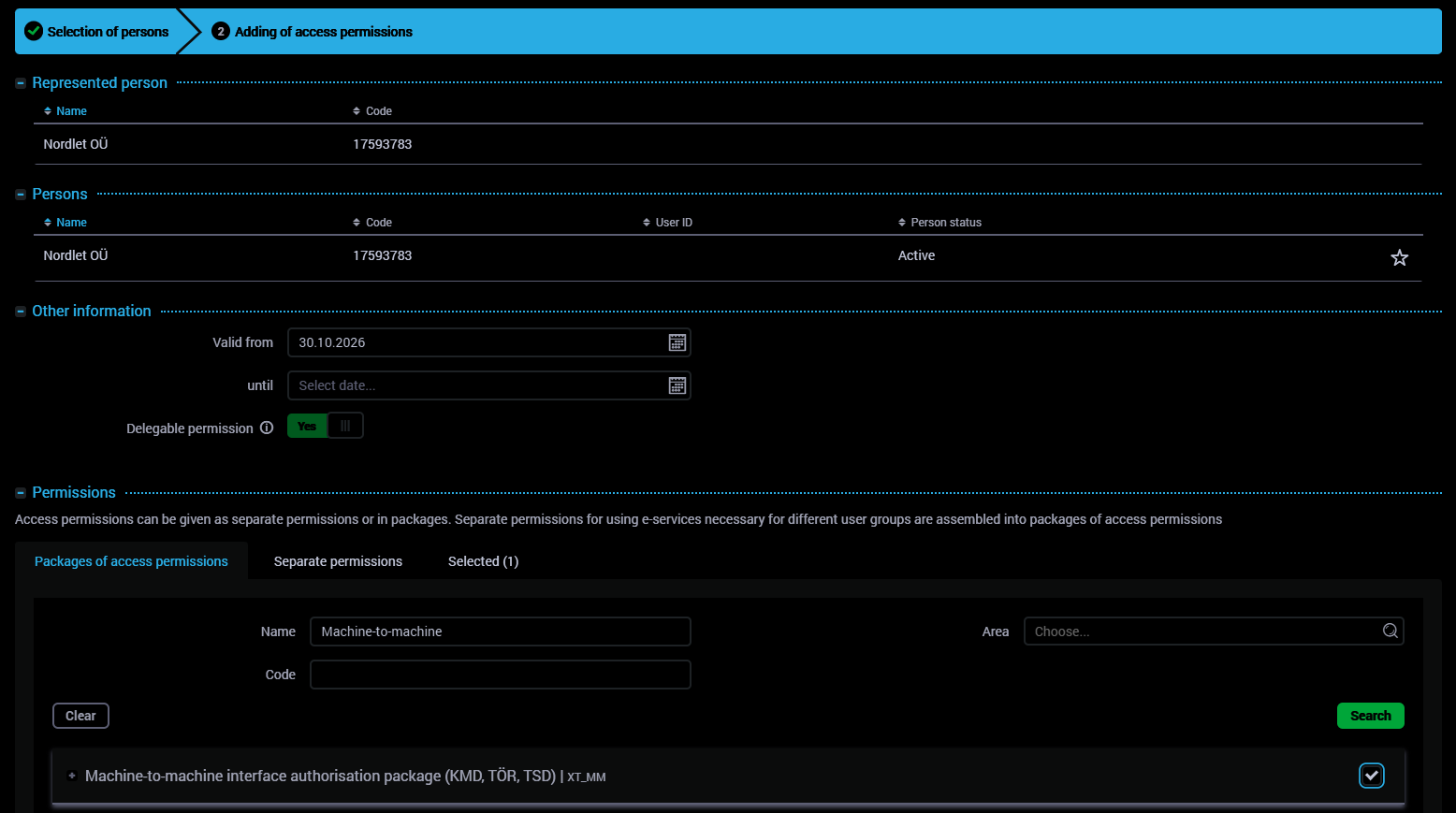Go back to Selection of persons step
Image resolution: width=1456 pixels, height=813 pixels.
coord(97,32)
